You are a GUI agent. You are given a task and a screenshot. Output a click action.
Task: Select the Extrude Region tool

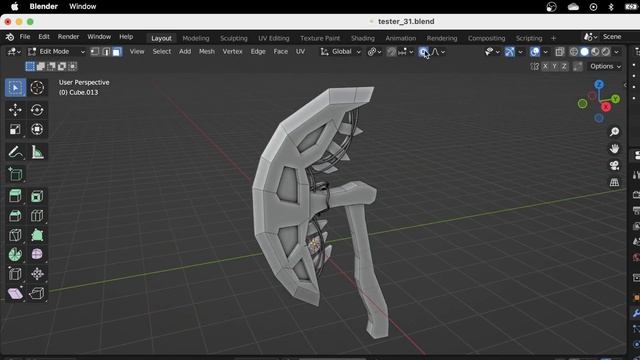(x=16, y=196)
